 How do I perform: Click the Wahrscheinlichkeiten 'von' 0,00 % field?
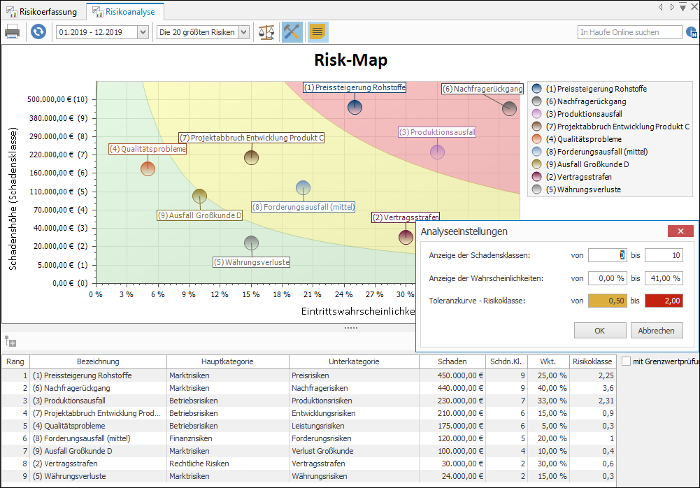[x=607, y=278]
